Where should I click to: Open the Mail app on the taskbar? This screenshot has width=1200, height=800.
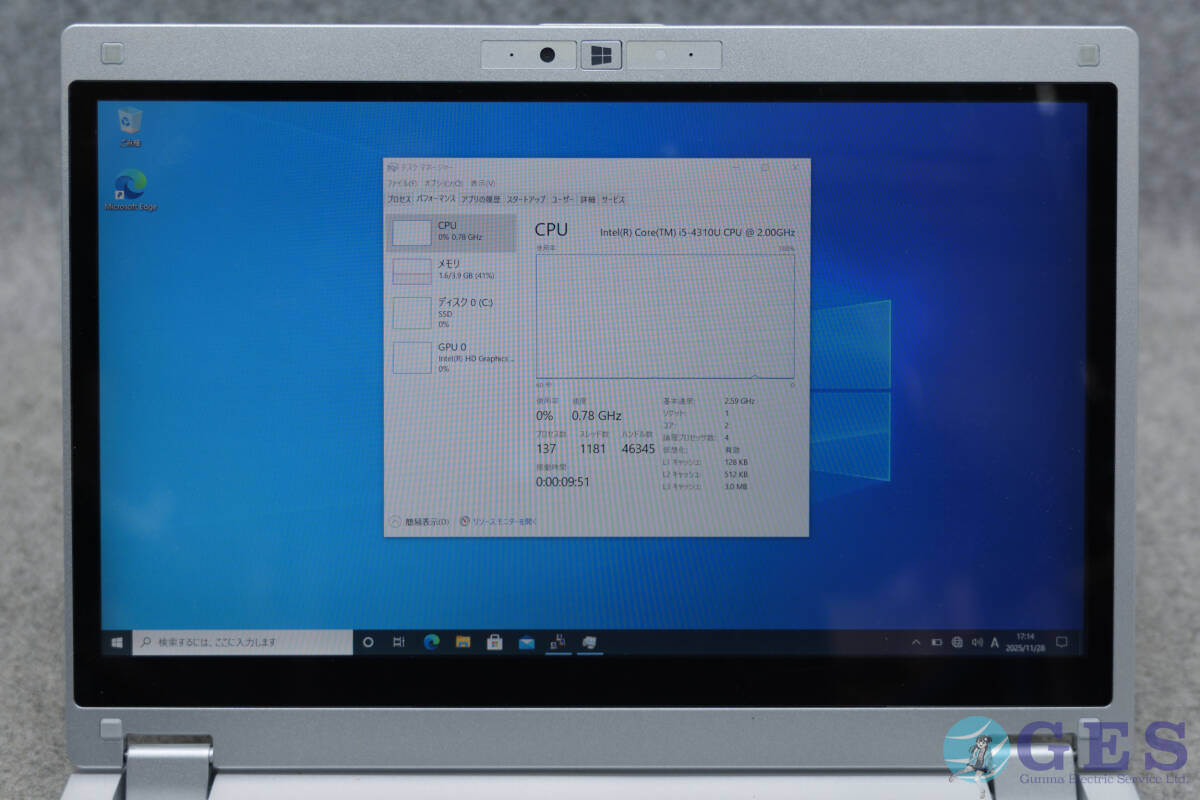[526, 642]
